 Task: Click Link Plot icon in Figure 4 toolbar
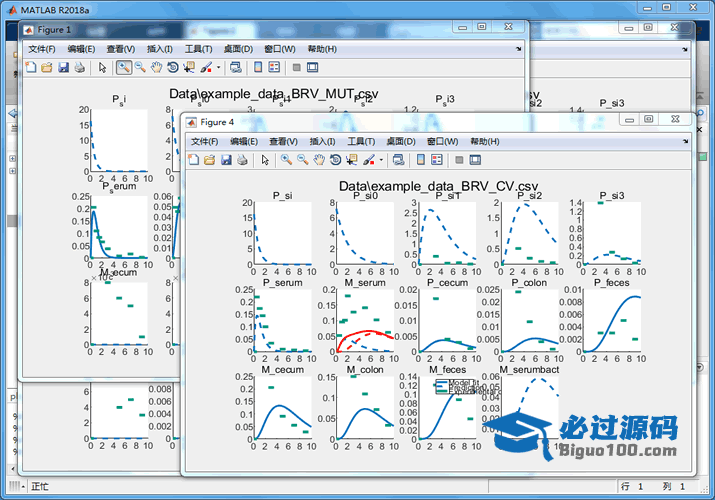pyautogui.click(x=398, y=160)
